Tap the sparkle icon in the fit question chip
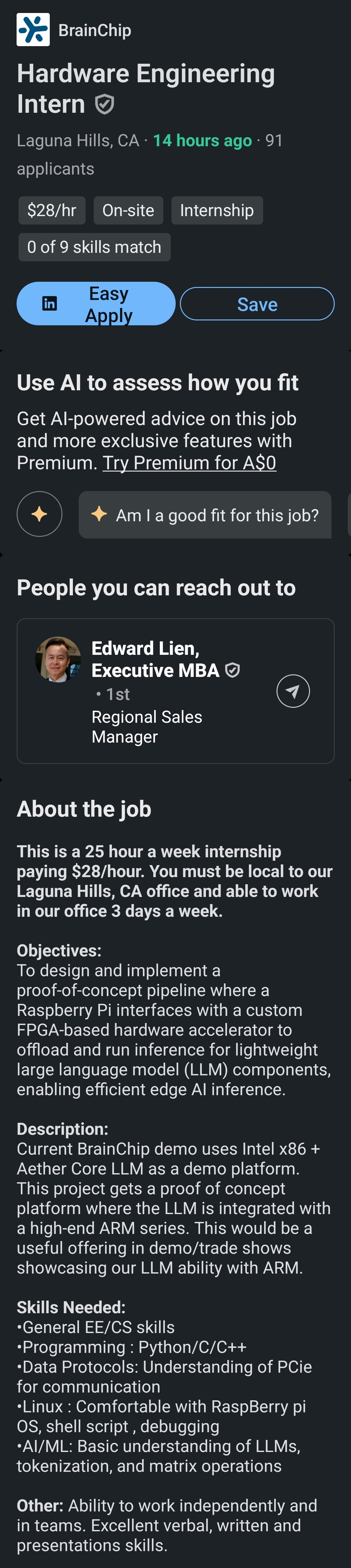 pyautogui.click(x=99, y=514)
